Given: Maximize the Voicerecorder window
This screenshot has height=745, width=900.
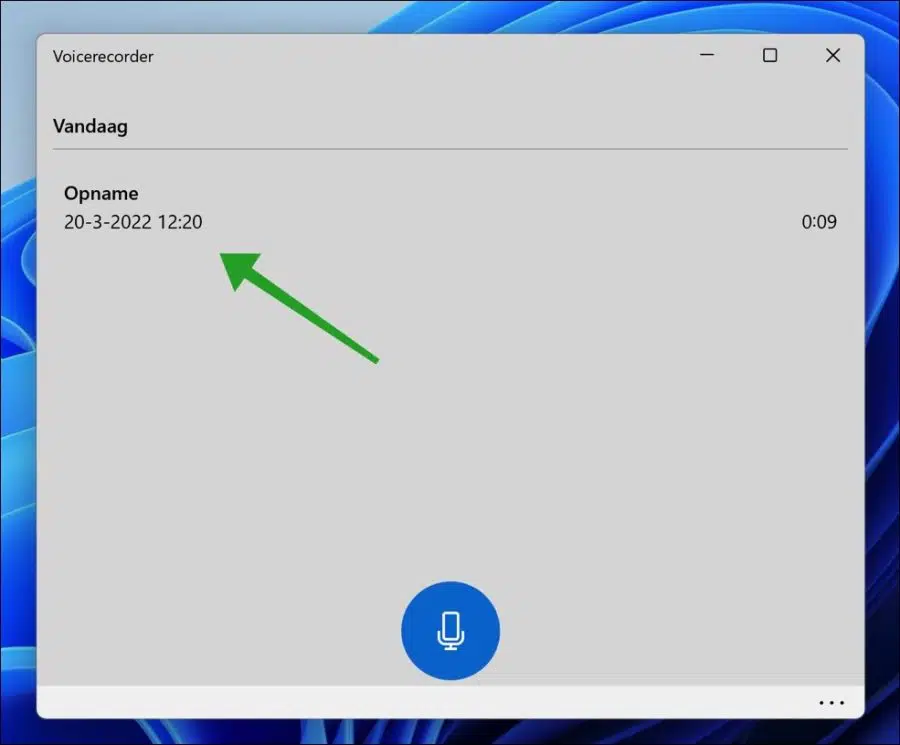Looking at the screenshot, I should pos(770,55).
